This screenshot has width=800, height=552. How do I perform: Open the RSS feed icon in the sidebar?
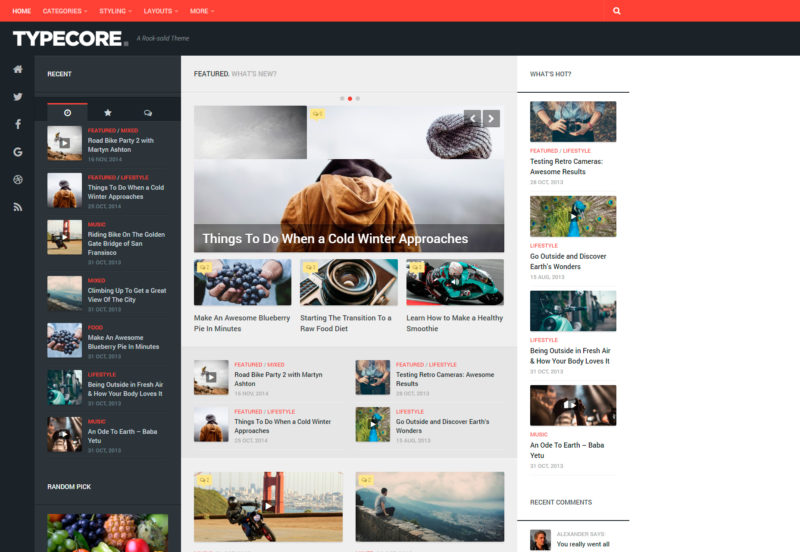point(18,207)
